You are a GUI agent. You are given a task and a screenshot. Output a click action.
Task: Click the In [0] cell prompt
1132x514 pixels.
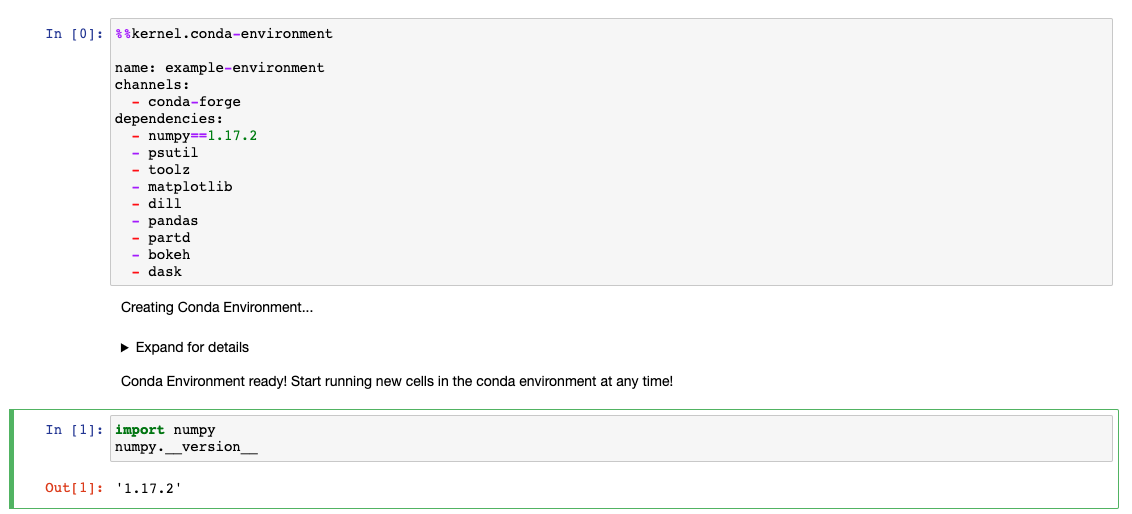(x=74, y=34)
